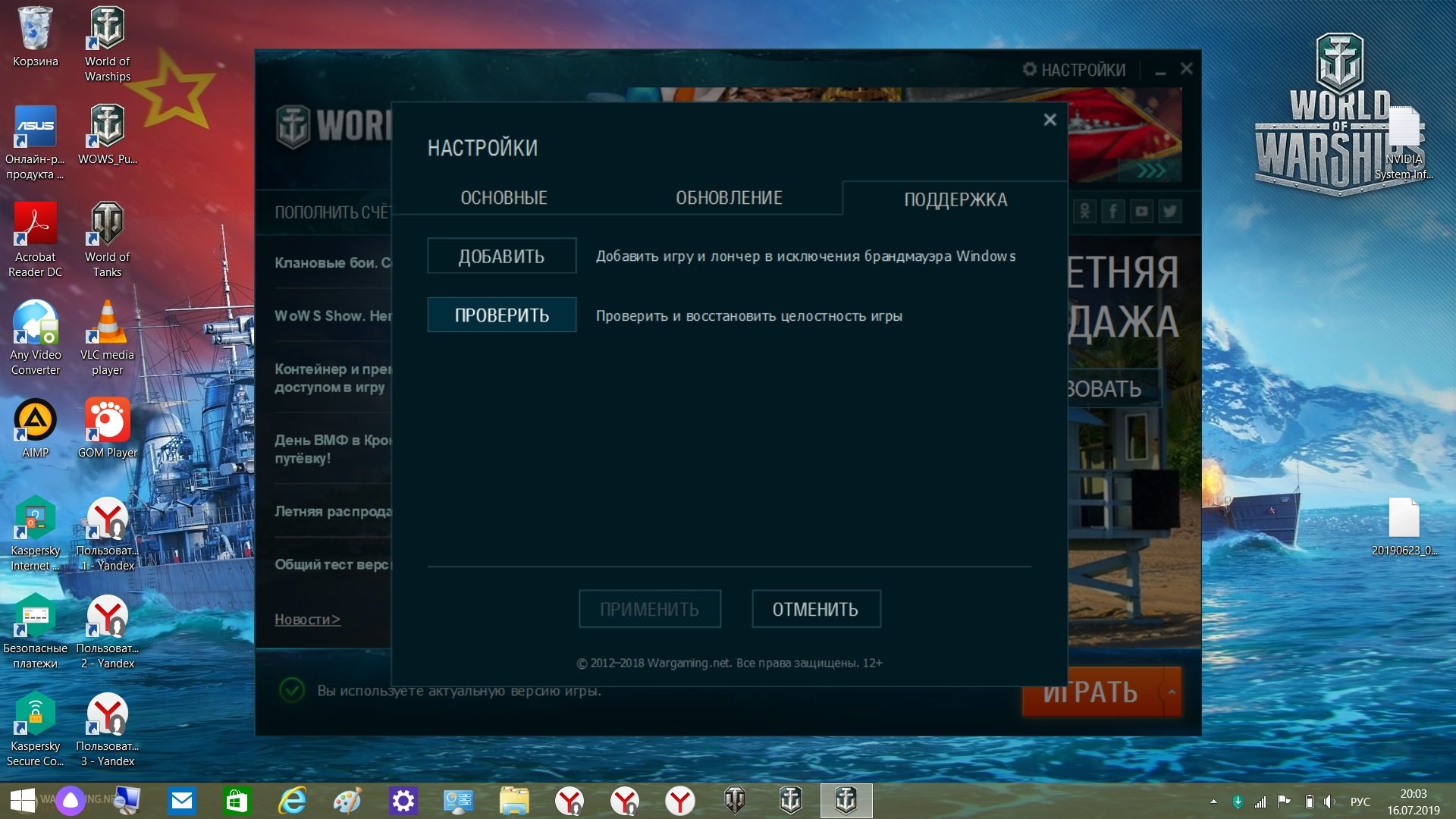Open the YouTube icon in launcher
This screenshot has width=1456, height=819.
[x=1141, y=211]
